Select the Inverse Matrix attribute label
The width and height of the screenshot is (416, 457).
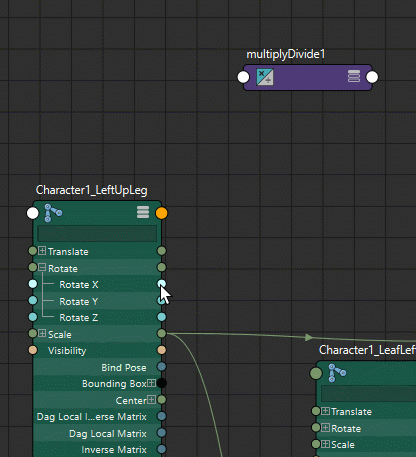pyautogui.click(x=114, y=450)
